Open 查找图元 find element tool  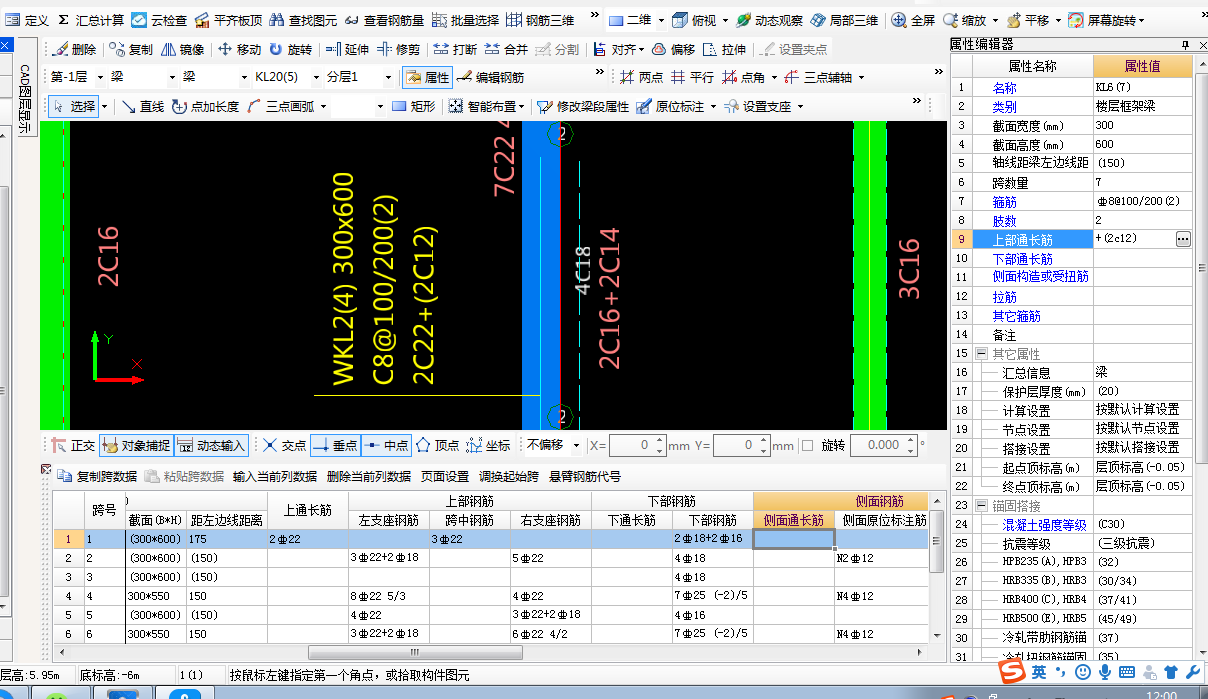click(x=303, y=20)
